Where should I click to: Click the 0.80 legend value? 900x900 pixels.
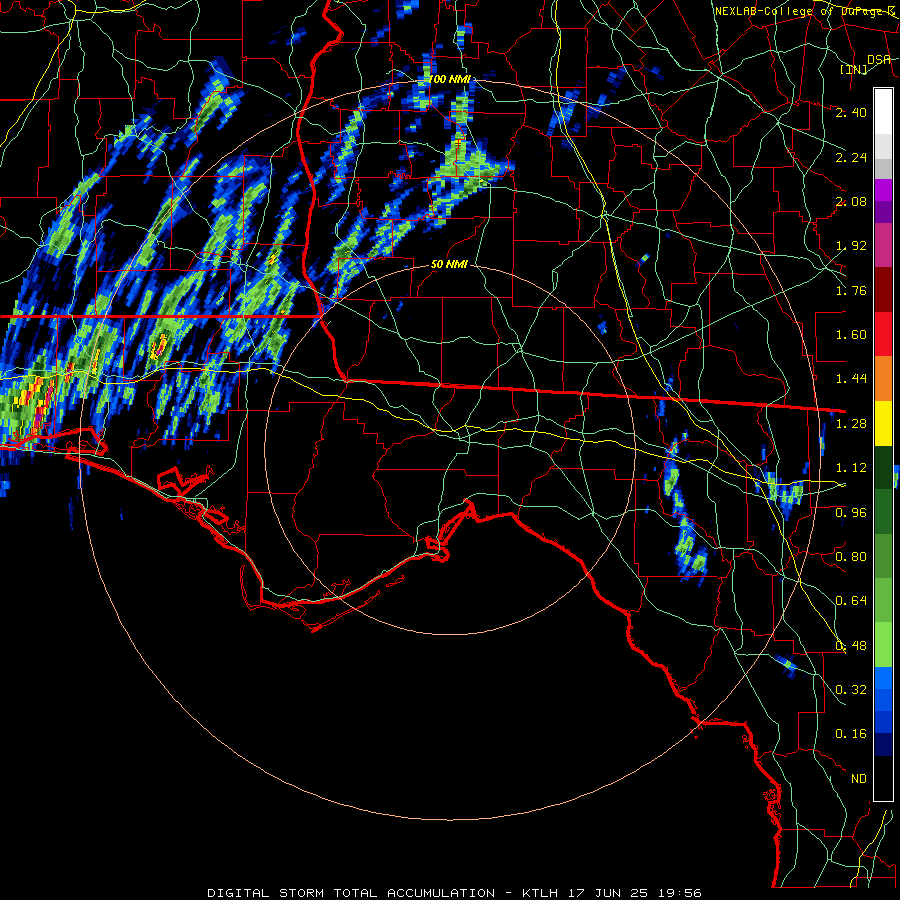tap(851, 557)
